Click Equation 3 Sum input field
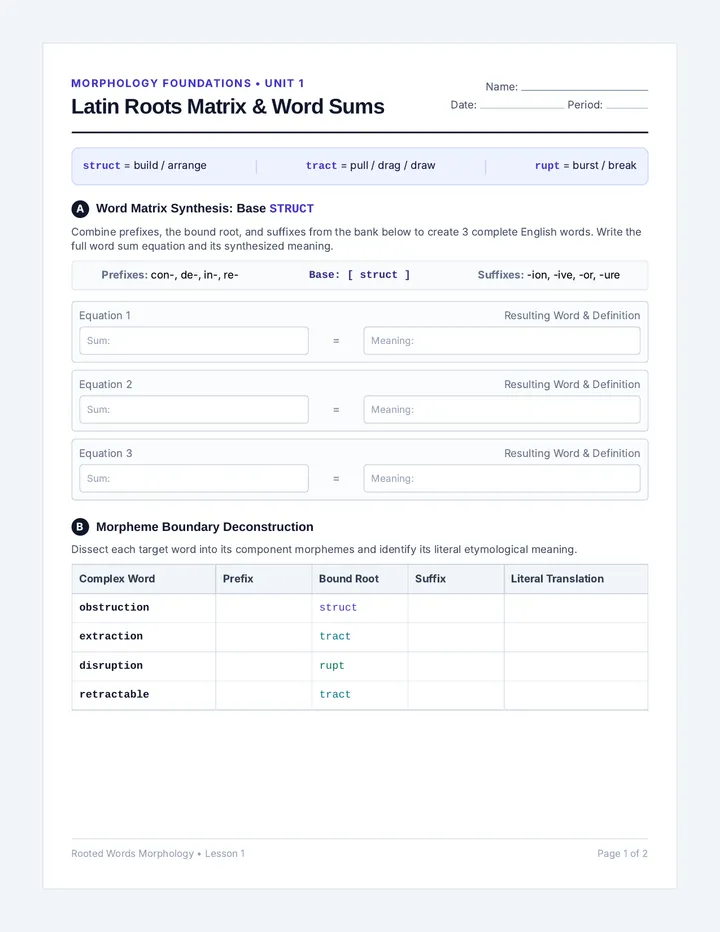 pos(194,478)
